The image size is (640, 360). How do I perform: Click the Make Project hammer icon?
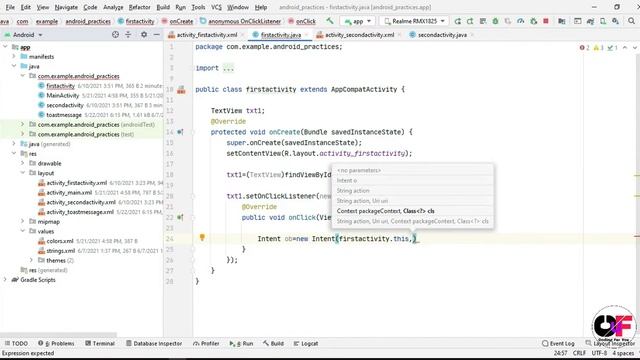329,21
